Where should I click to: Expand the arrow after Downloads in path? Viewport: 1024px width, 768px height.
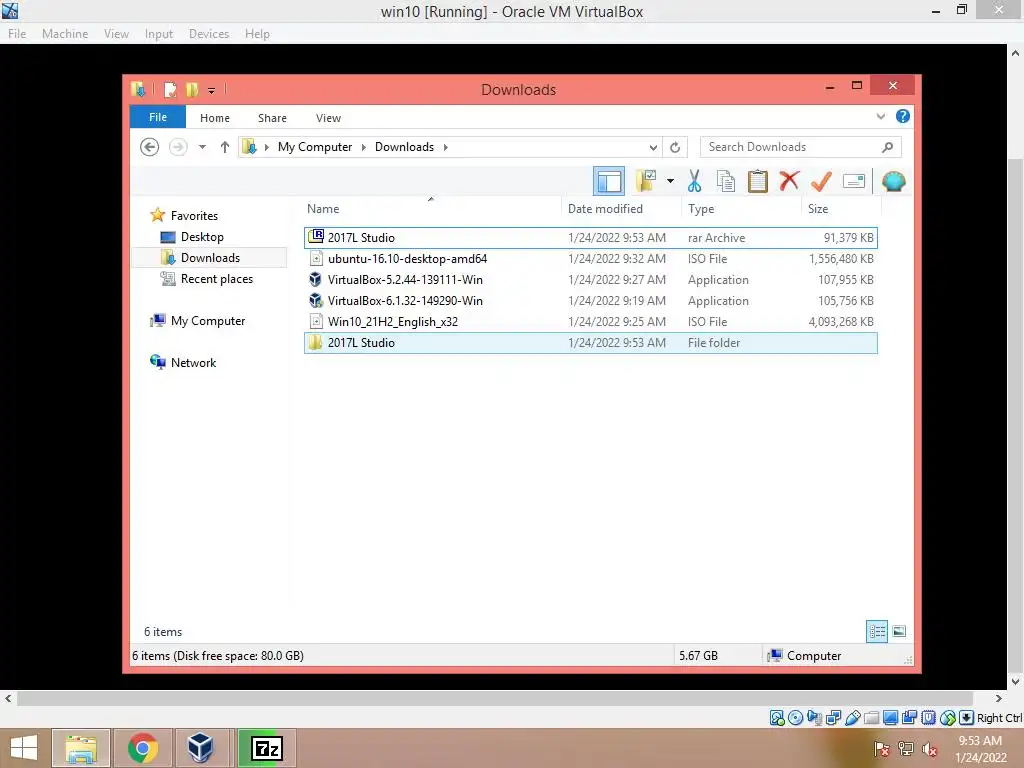click(445, 147)
